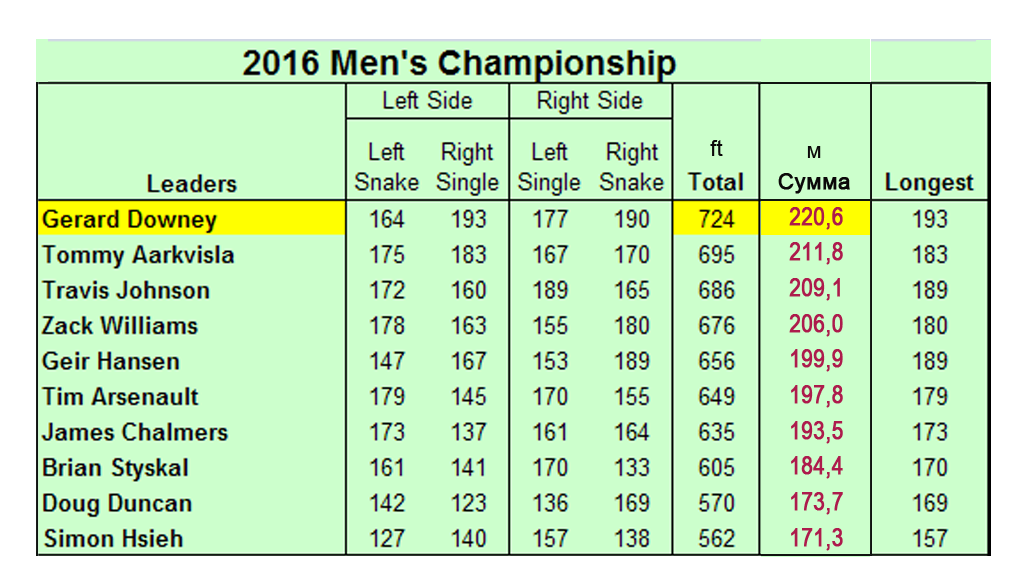Screen dimensions: 1022x587
Task: Select Tommy Aarkvisla's name
Action: click(138, 255)
